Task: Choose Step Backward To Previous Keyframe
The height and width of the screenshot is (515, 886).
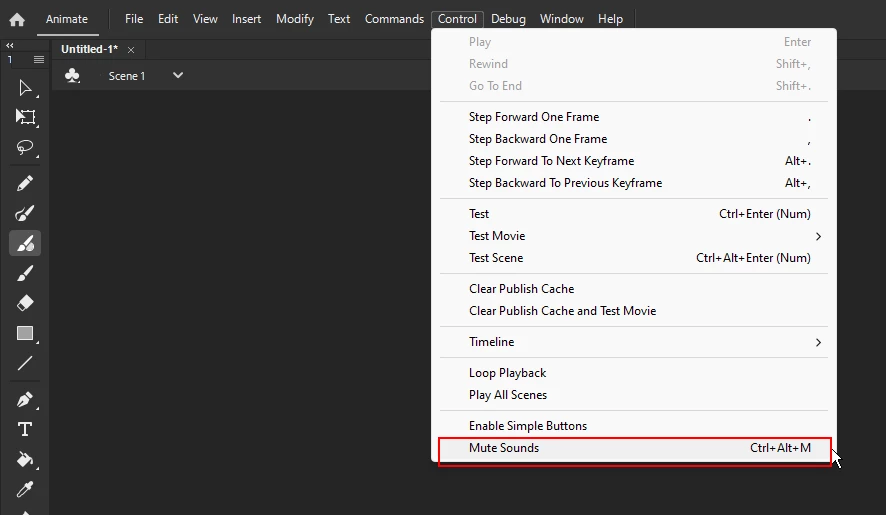Action: click(x=633, y=183)
